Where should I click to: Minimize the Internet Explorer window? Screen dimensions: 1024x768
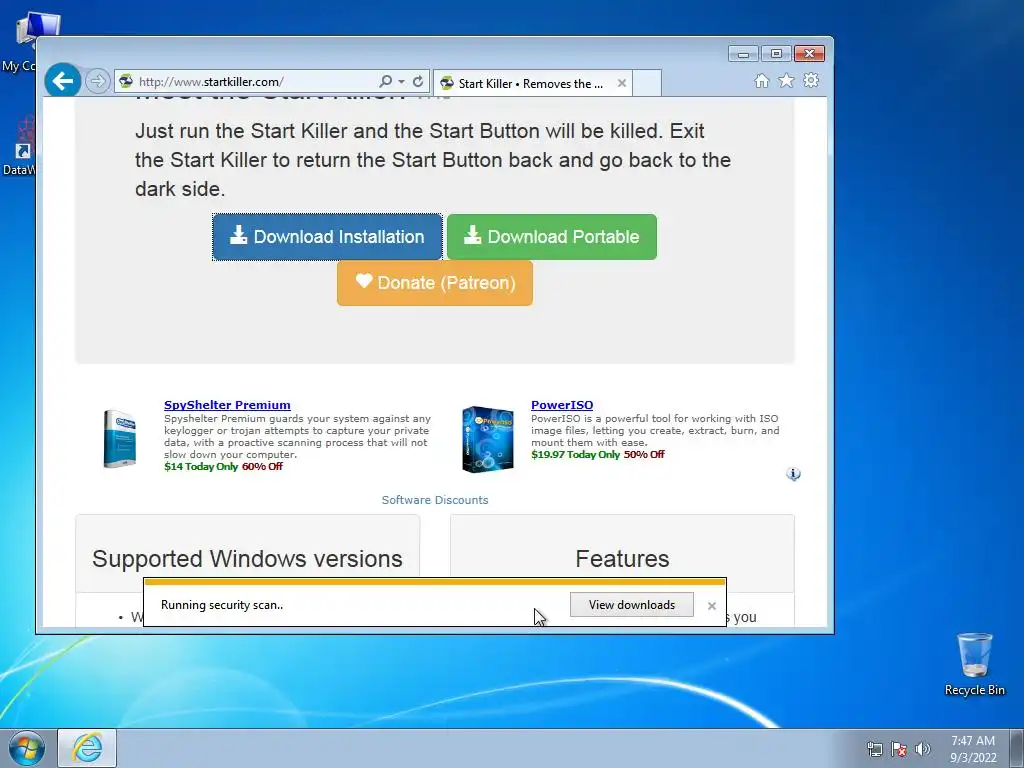[x=743, y=54]
